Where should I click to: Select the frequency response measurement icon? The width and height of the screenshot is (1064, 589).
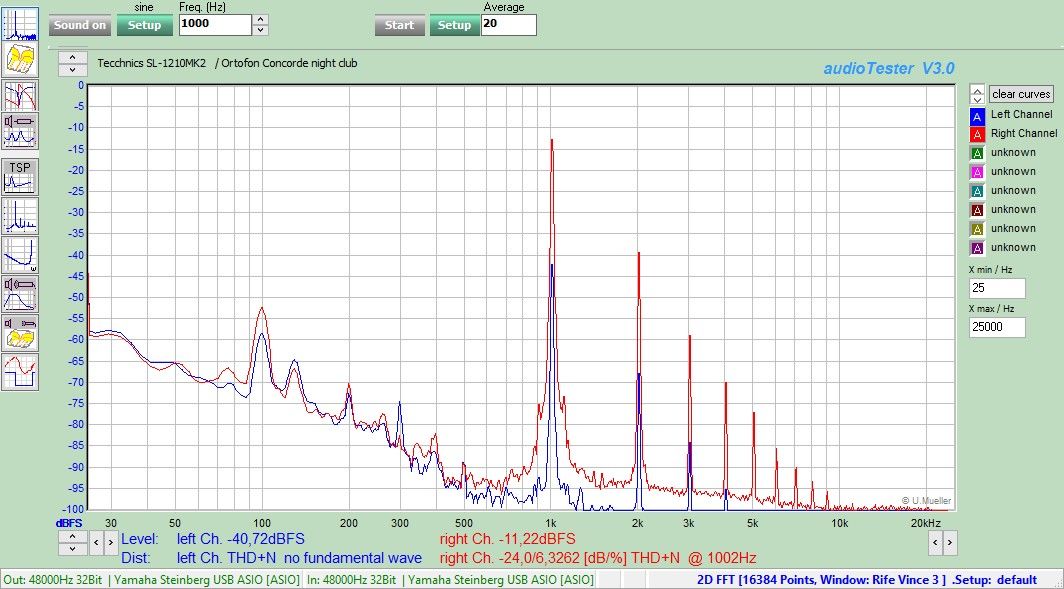pos(20,98)
